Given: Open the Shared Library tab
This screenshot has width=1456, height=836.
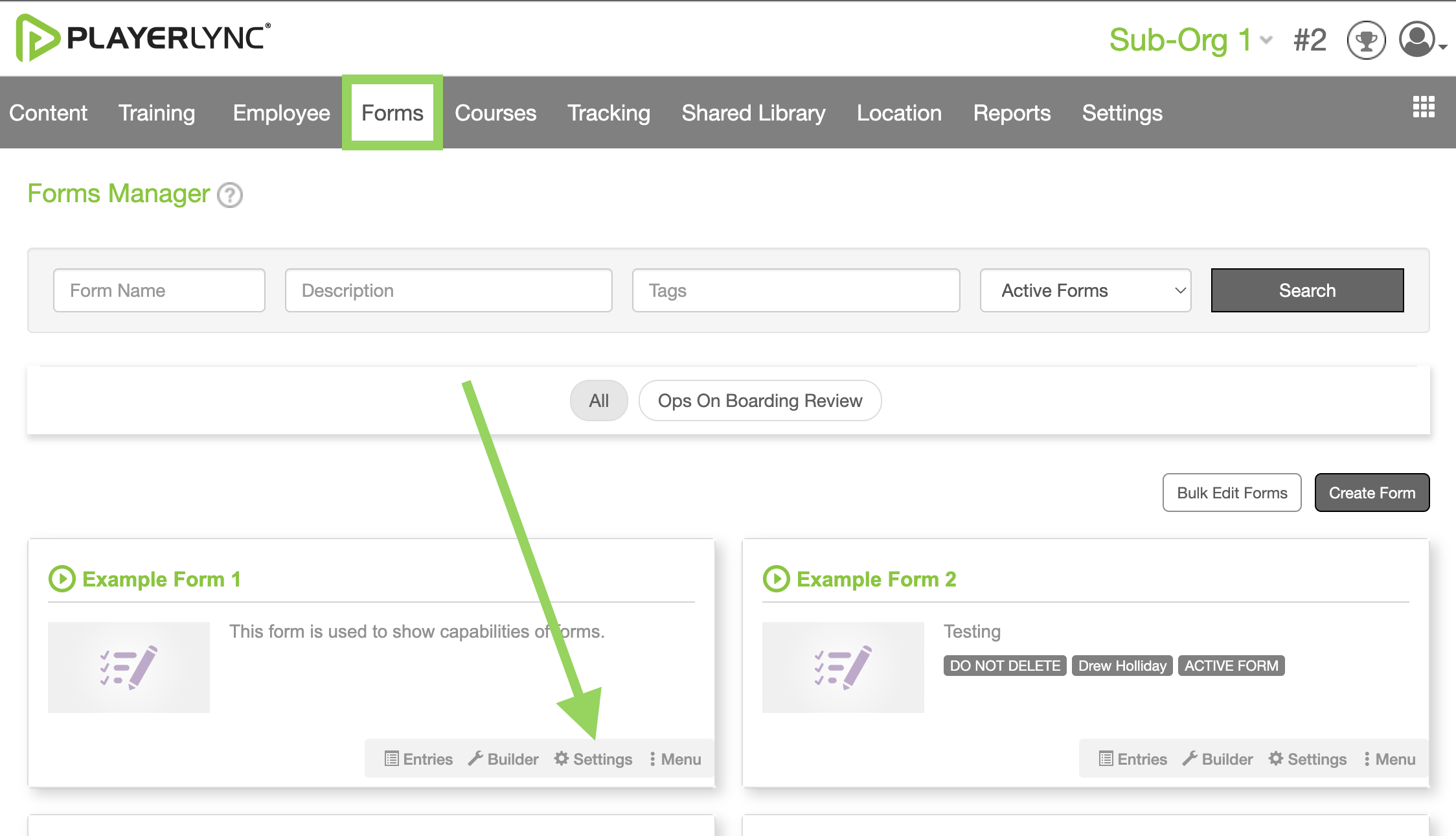Looking at the screenshot, I should pyautogui.click(x=753, y=113).
